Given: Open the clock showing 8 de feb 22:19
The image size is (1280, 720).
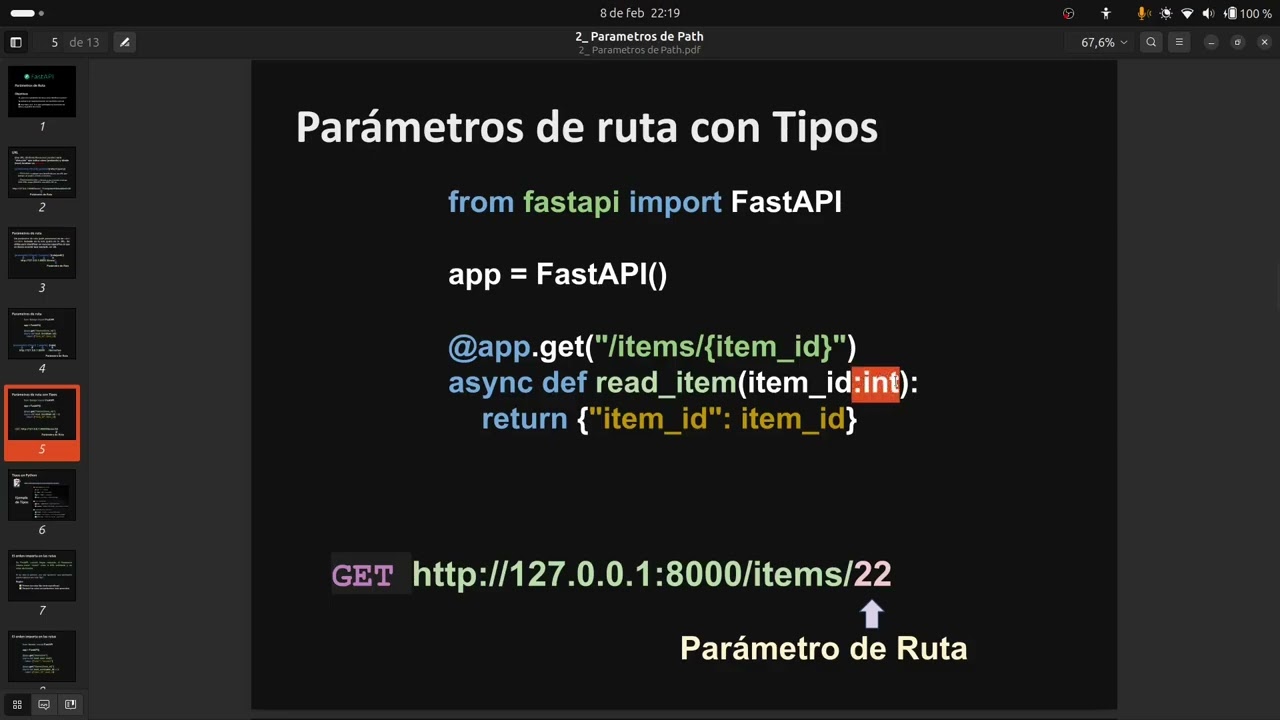Looking at the screenshot, I should (640, 13).
